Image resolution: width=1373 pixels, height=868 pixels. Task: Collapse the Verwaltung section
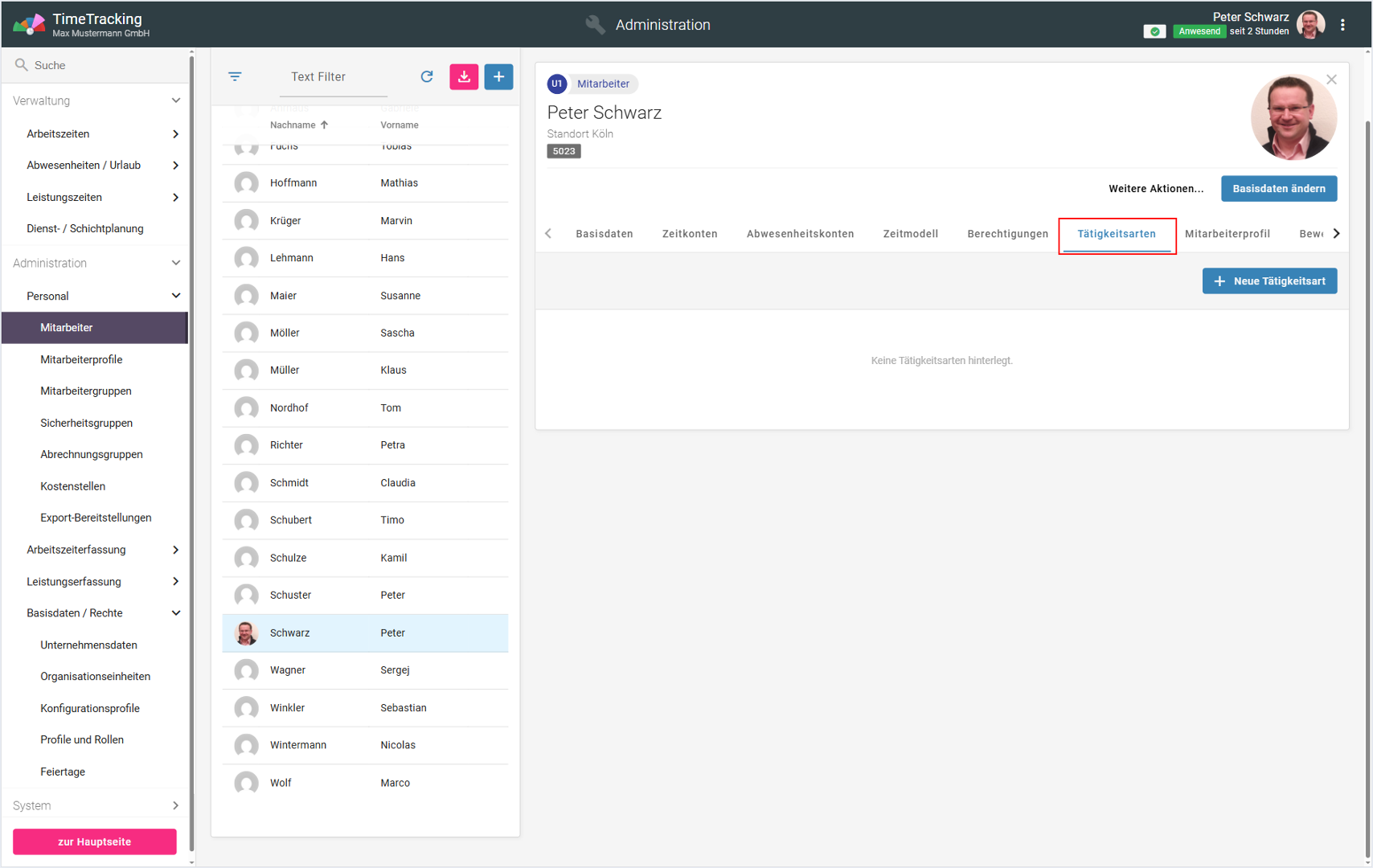[175, 100]
